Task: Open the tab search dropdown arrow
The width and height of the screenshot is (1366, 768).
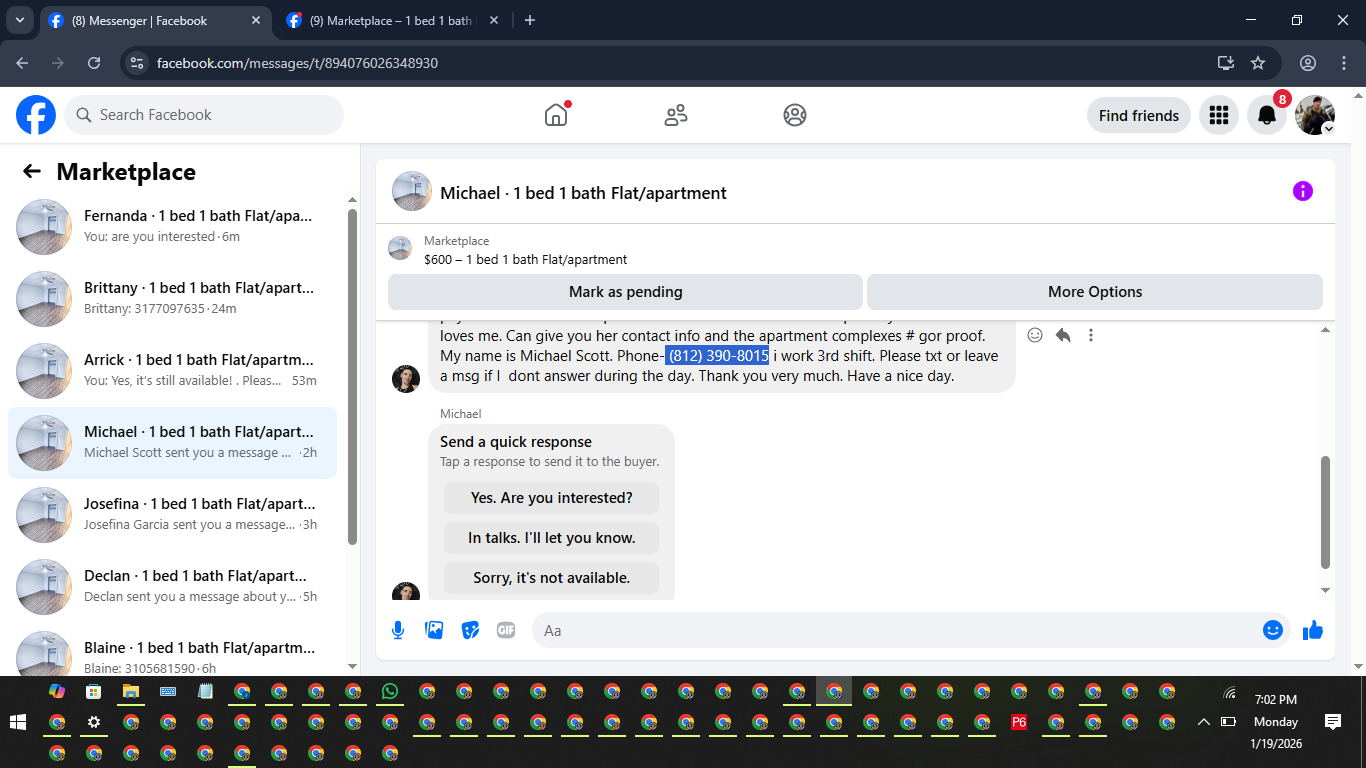Action: 19,20
